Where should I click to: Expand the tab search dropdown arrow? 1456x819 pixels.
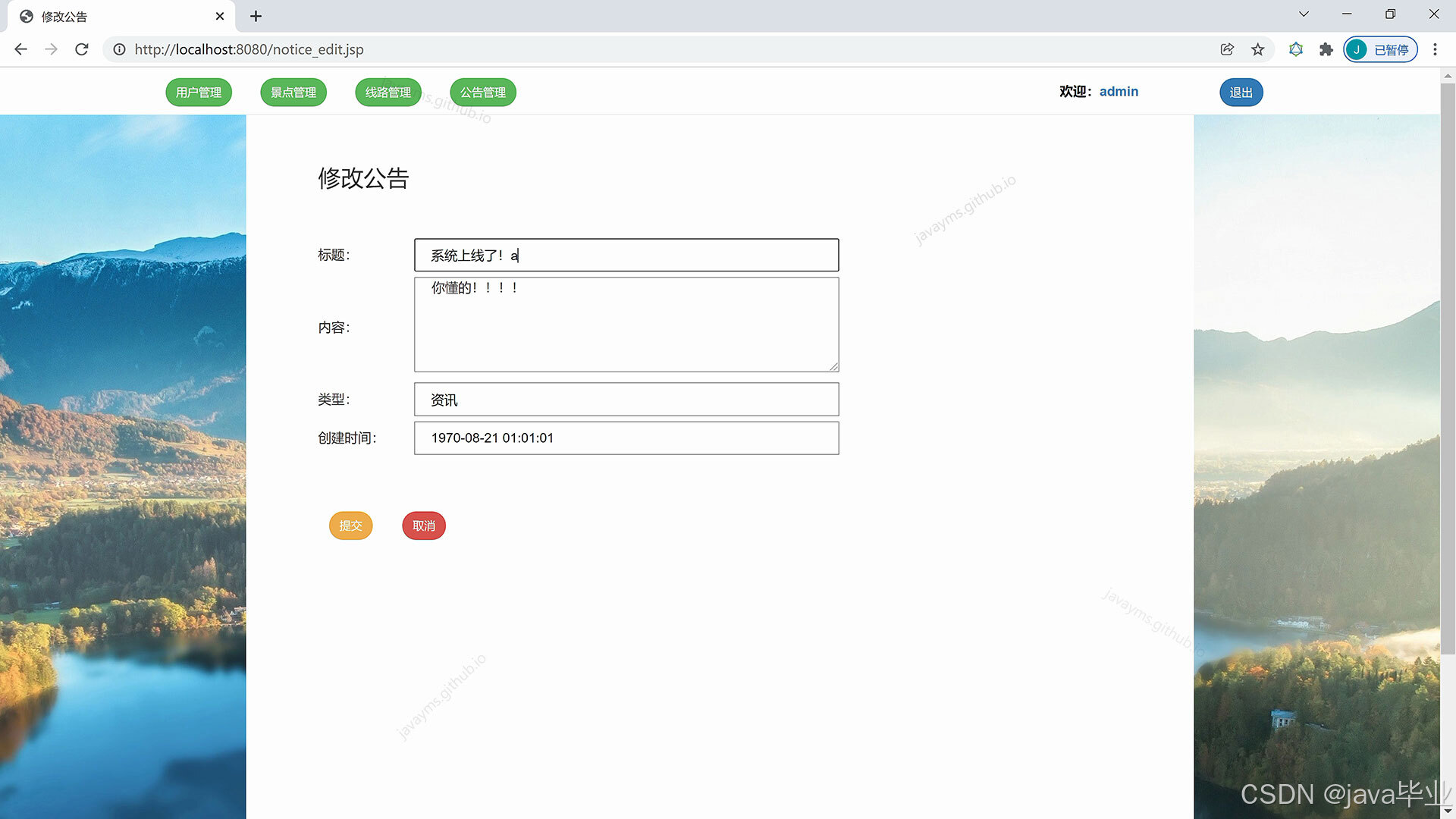1304,14
